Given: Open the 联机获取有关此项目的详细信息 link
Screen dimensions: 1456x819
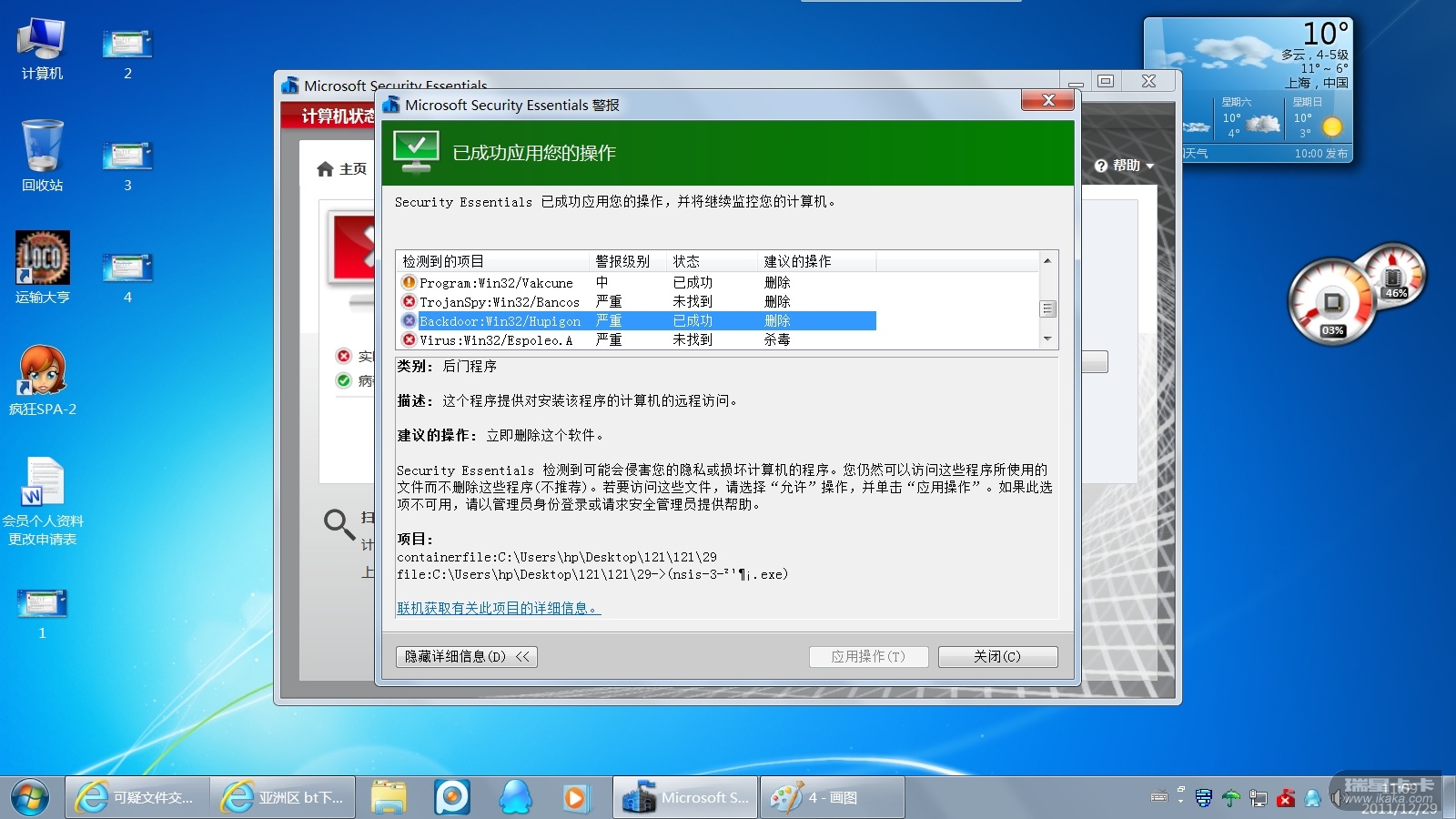Looking at the screenshot, I should point(499,608).
